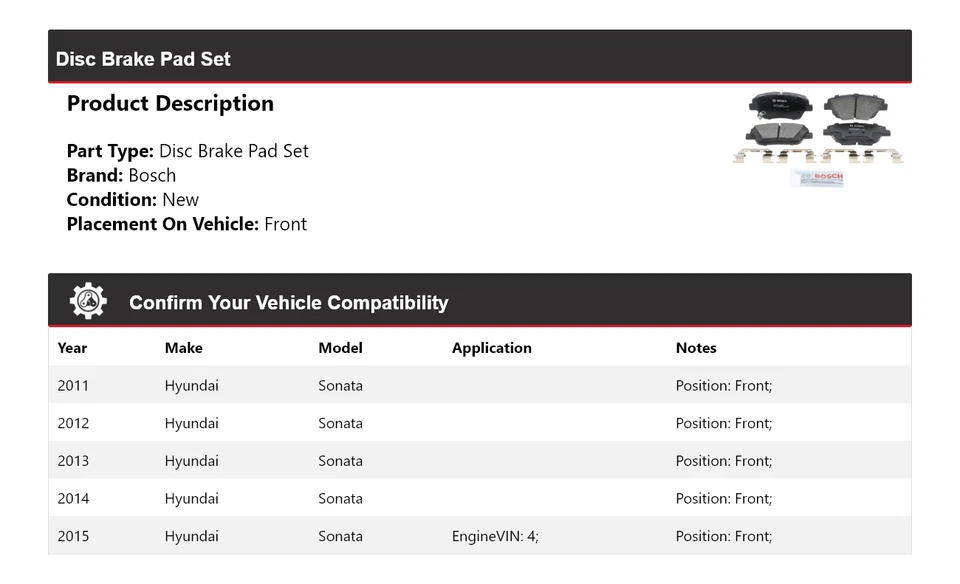Viewport: 960px width, 584px height.
Task: Click the Condition: New text line
Action: (x=132, y=199)
